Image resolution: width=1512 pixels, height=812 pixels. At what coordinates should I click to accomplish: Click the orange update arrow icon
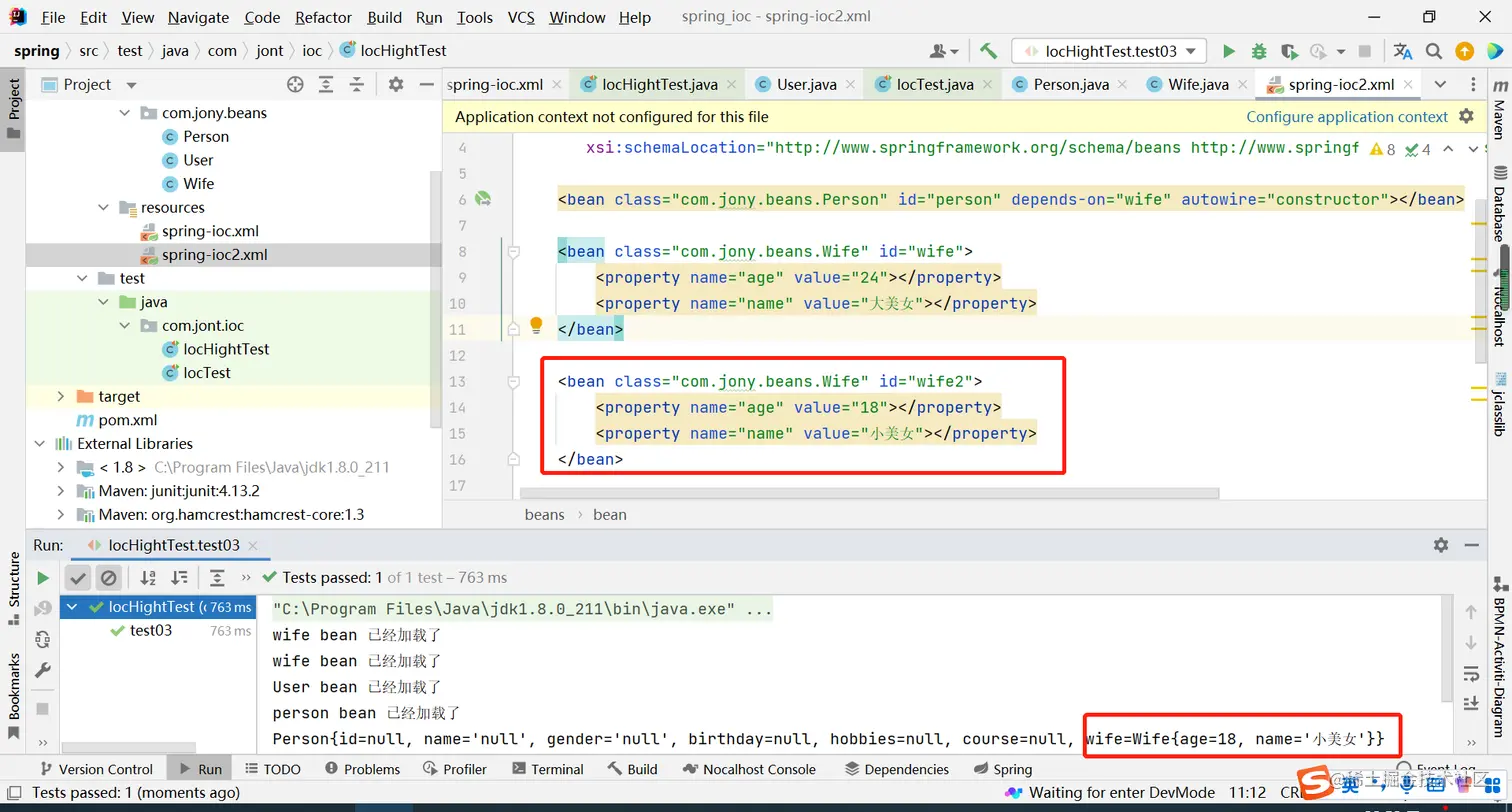point(1464,51)
